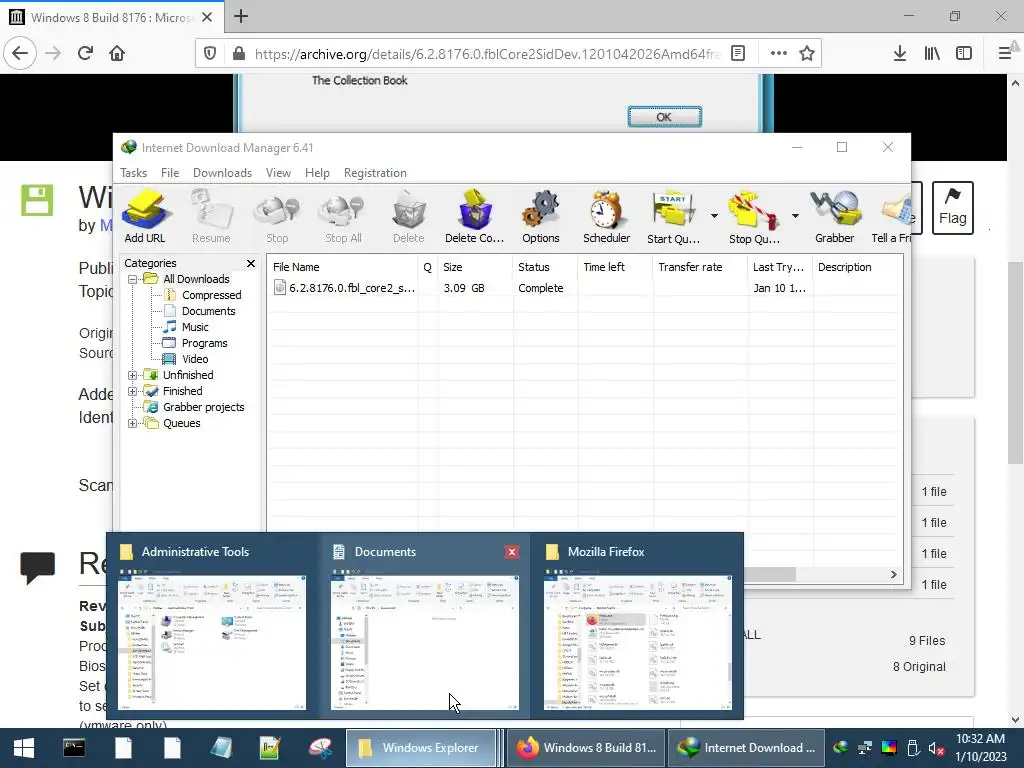Open the View menu in IDM
Viewport: 1024px width, 768px height.
[x=278, y=172]
